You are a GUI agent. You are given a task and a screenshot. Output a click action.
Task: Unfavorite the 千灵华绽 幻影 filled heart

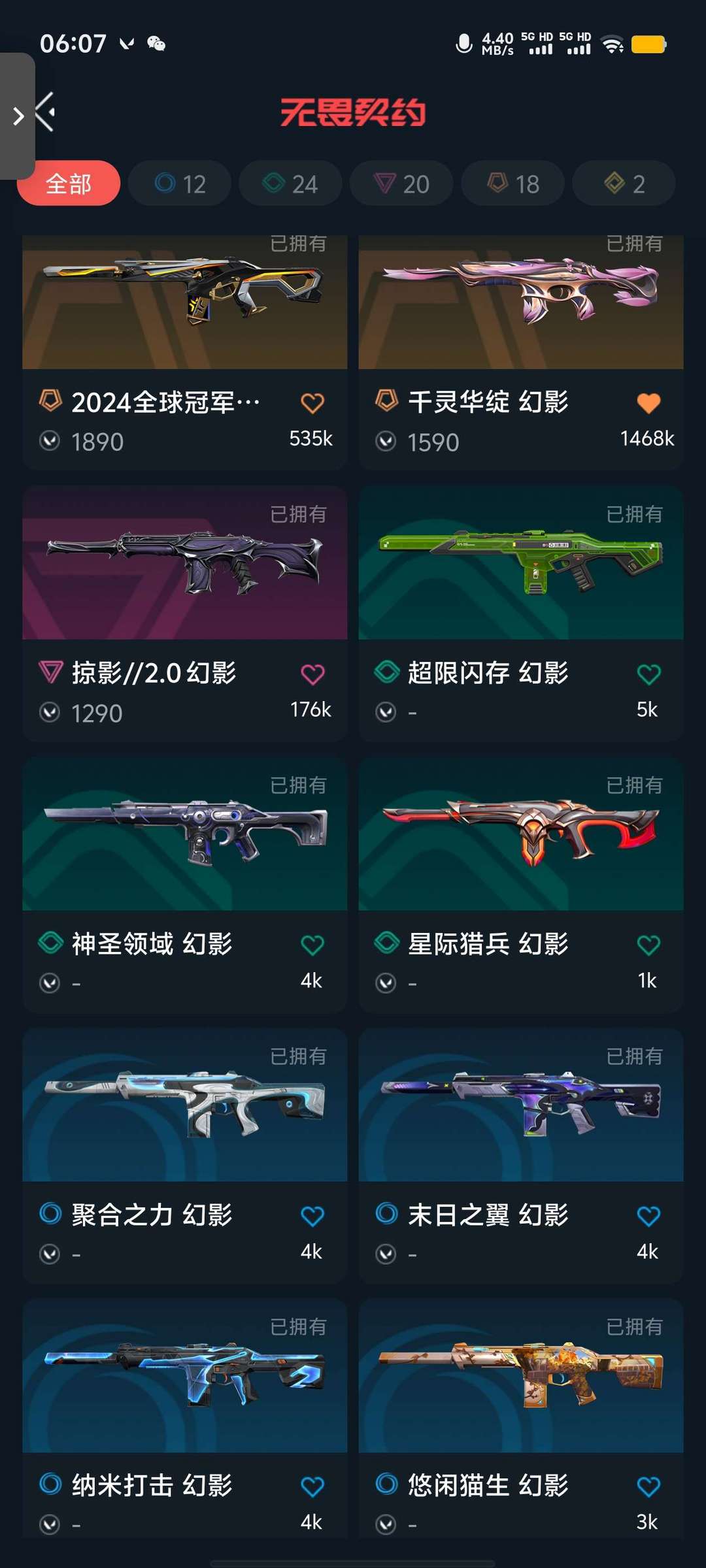[x=648, y=403]
